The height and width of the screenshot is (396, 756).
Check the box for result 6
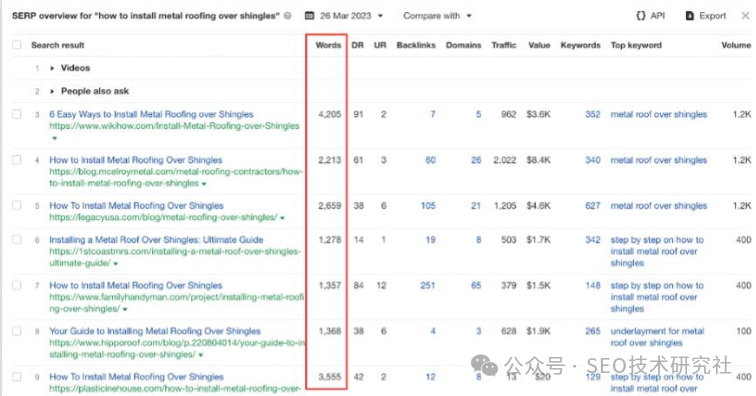(x=17, y=240)
